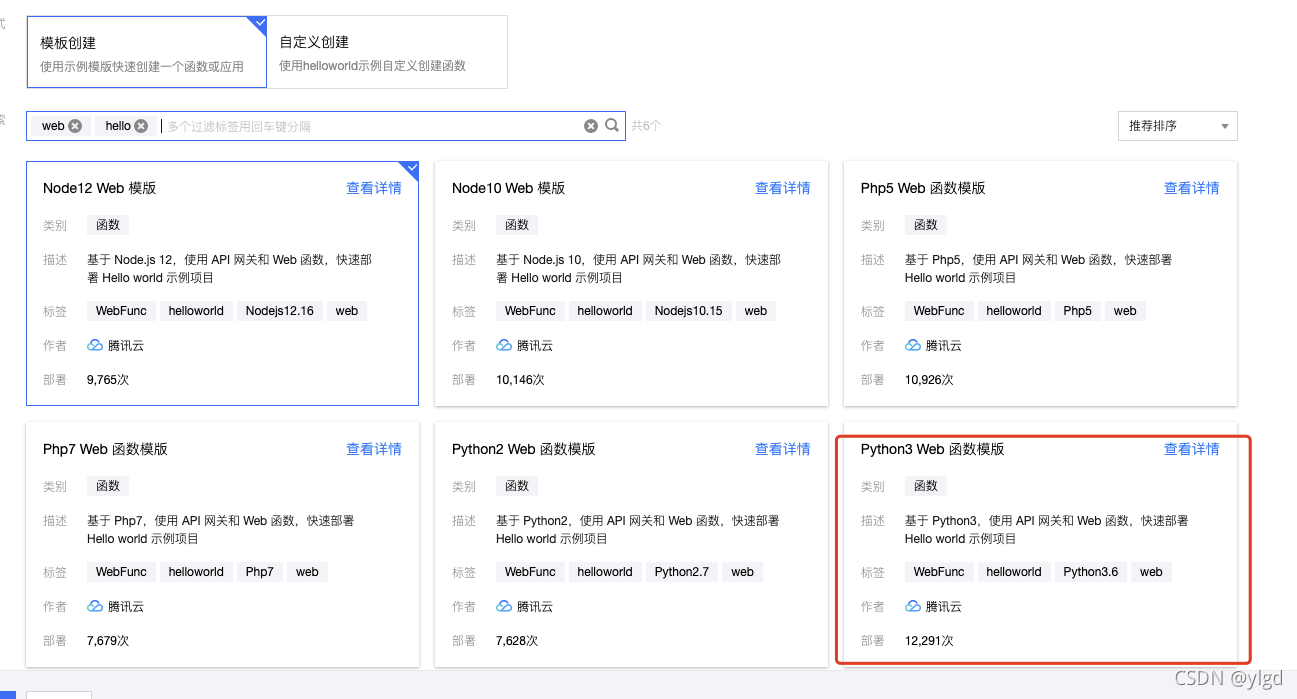
Task: Click web tag in Python3 card
Action: point(1151,572)
